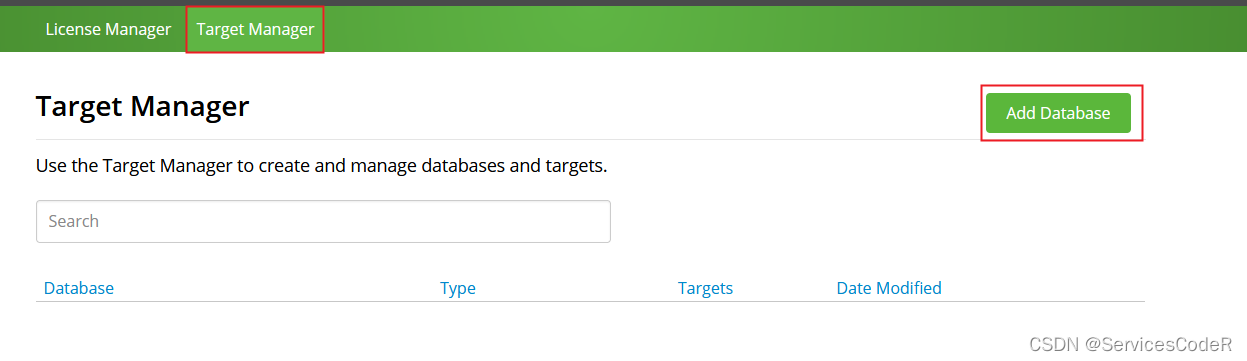Click the Type header link
This screenshot has width=1247, height=361.
pos(458,288)
